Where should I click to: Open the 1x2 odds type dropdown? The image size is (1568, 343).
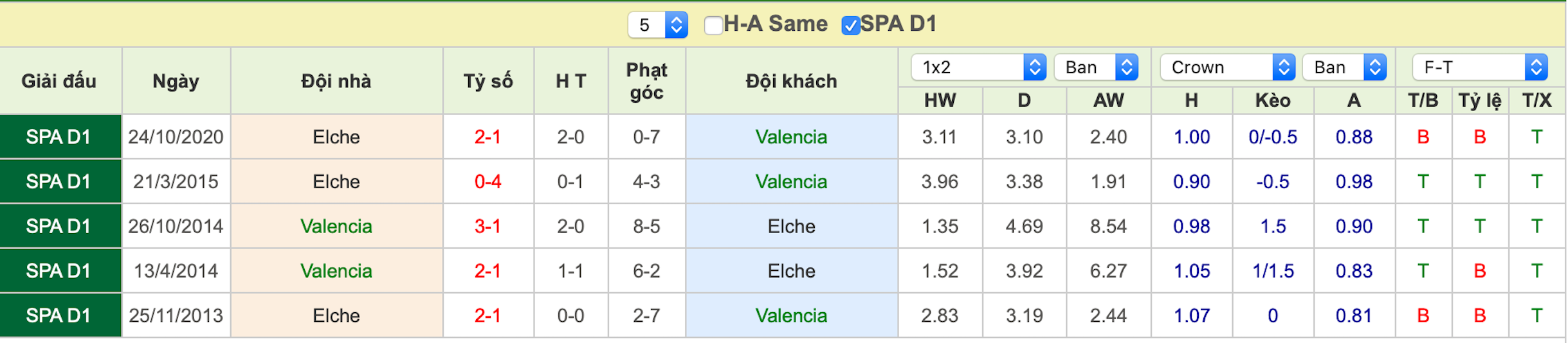click(978, 67)
